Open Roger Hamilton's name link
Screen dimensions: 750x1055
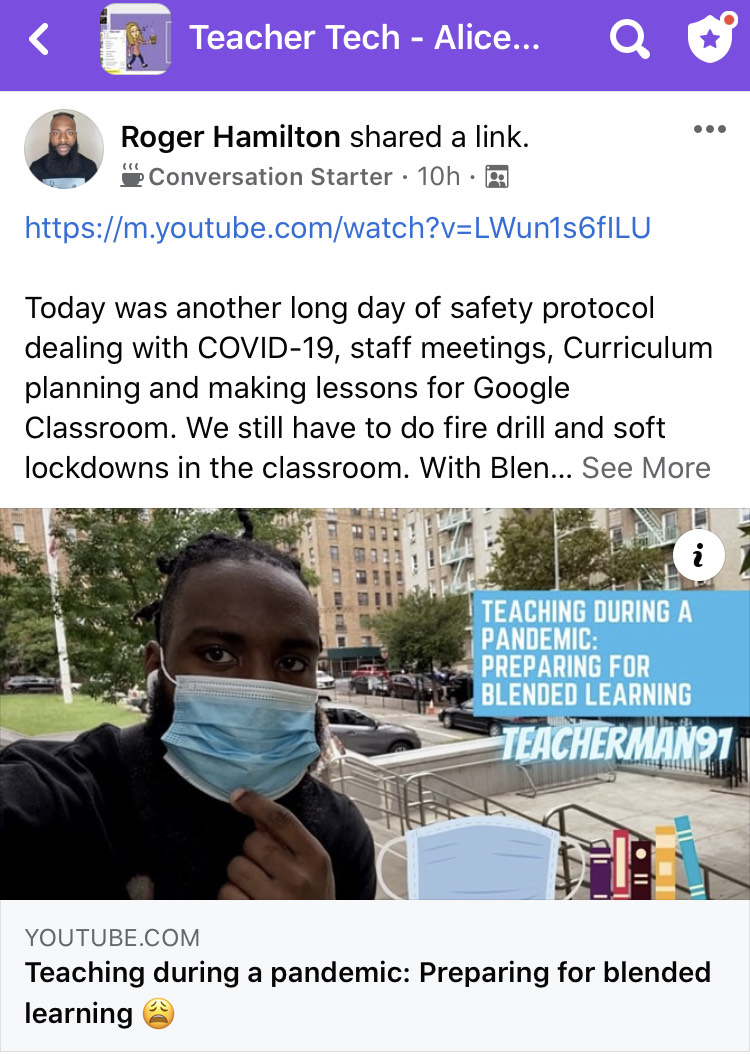[x=230, y=137]
